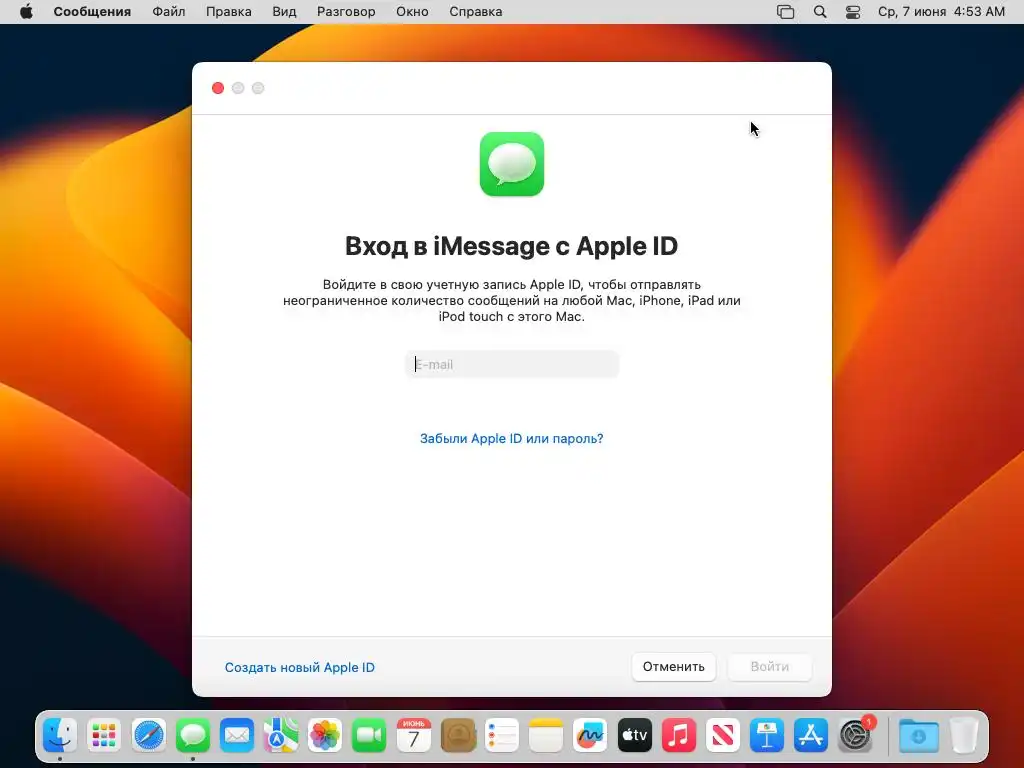Click the Войти button

[x=770, y=667]
